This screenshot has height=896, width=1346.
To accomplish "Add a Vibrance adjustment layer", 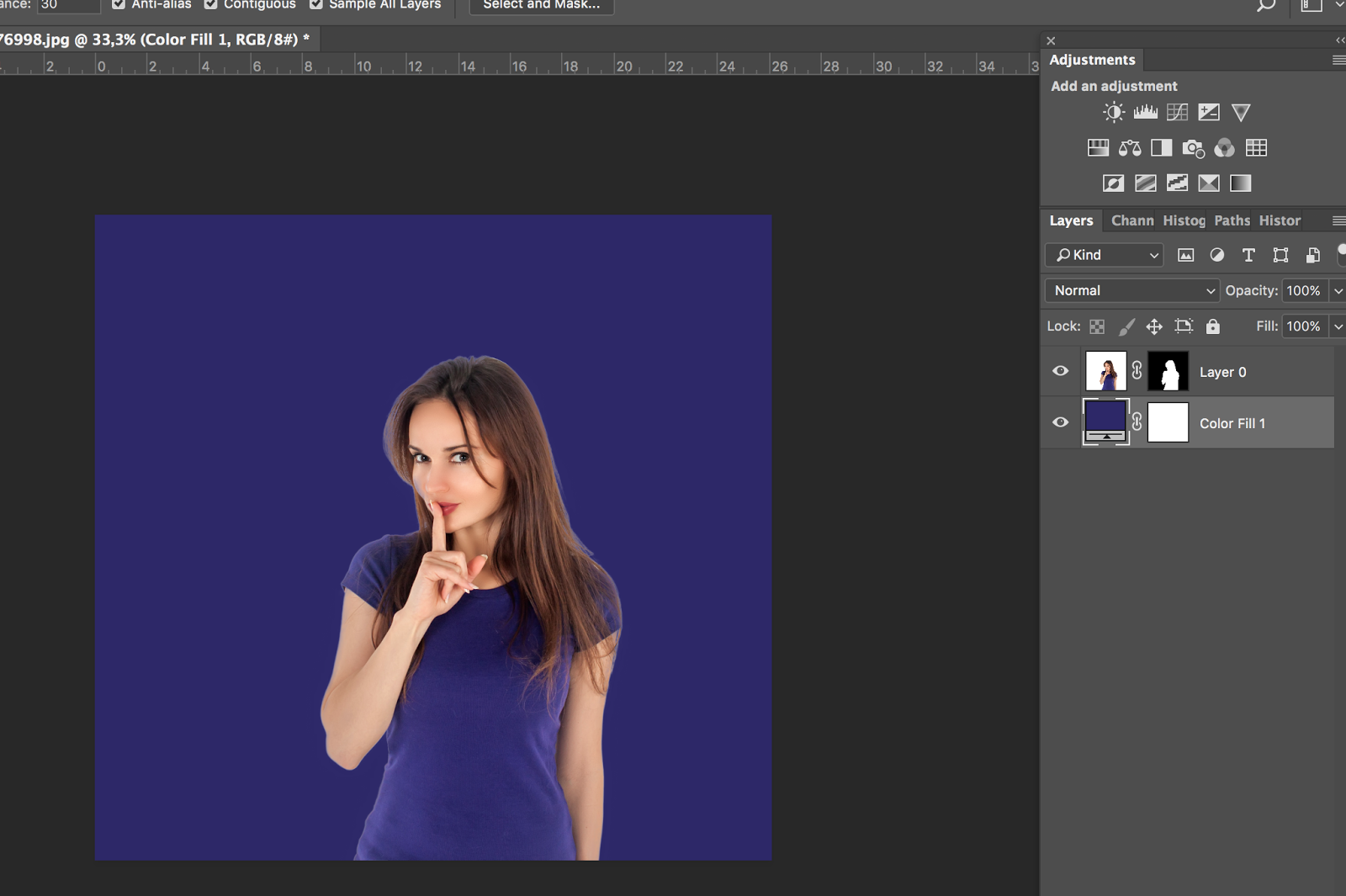I will click(1240, 111).
